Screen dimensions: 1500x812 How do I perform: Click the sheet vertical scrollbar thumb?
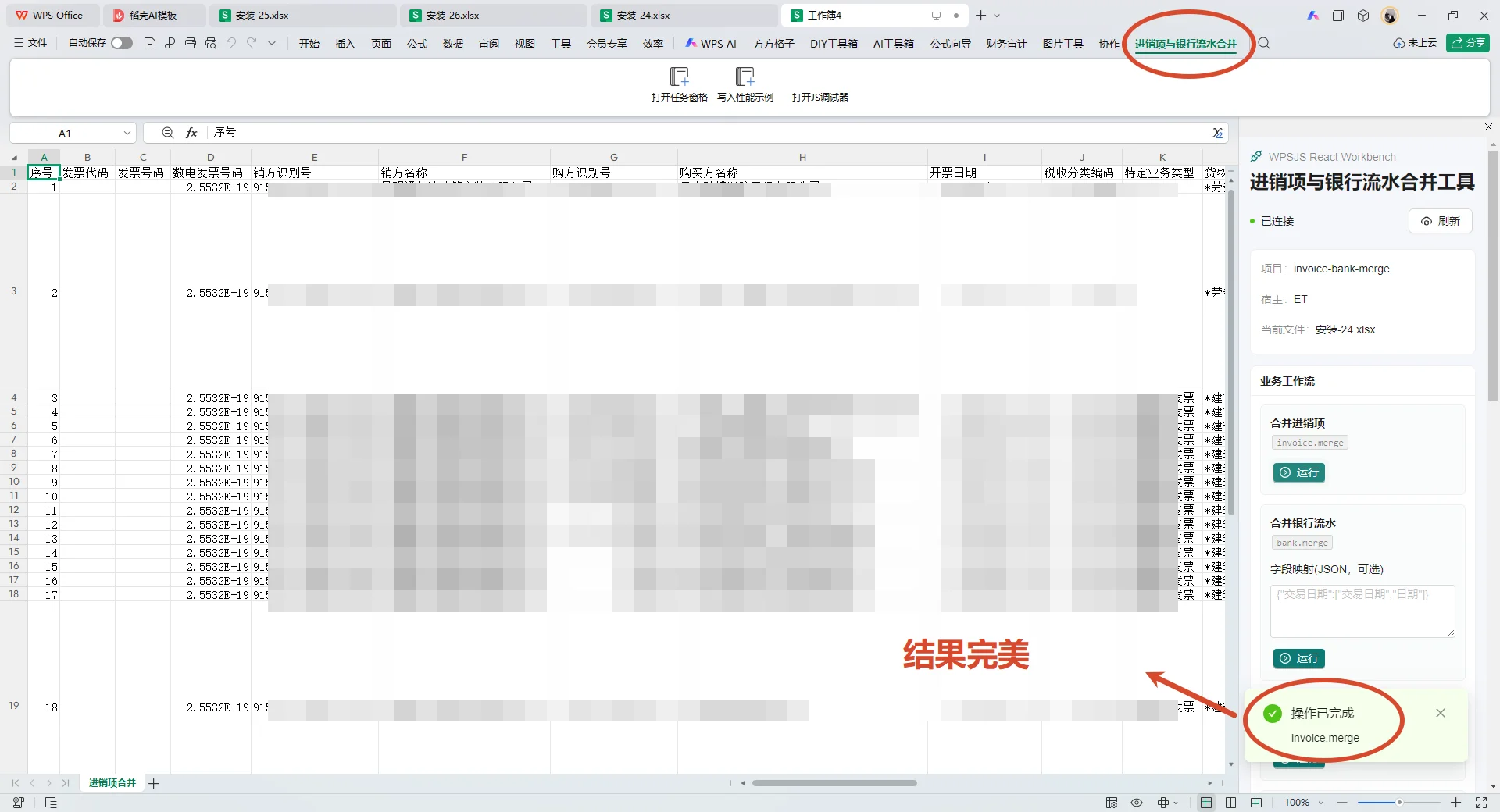1231,351
